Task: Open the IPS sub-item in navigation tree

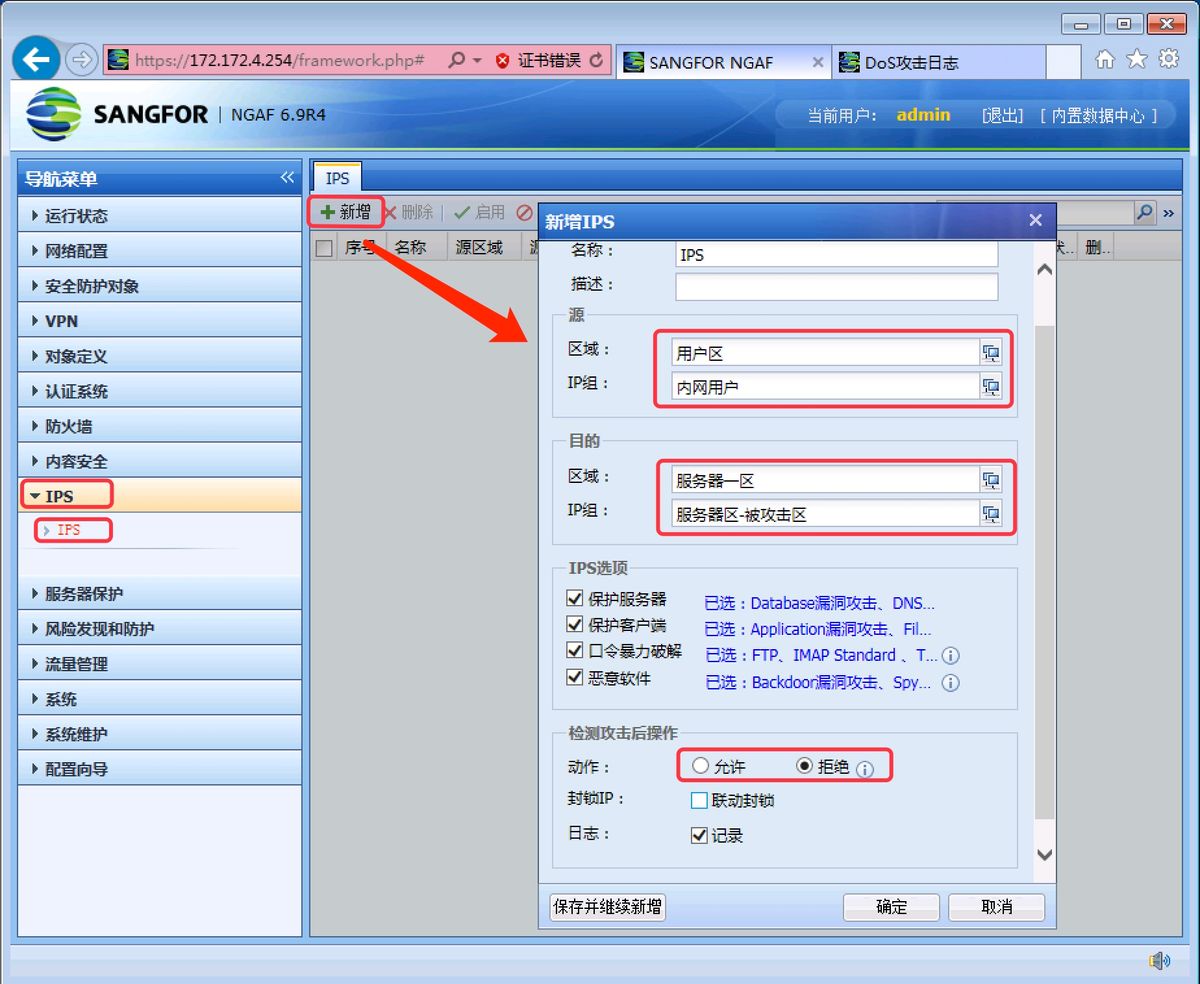Action: click(68, 530)
